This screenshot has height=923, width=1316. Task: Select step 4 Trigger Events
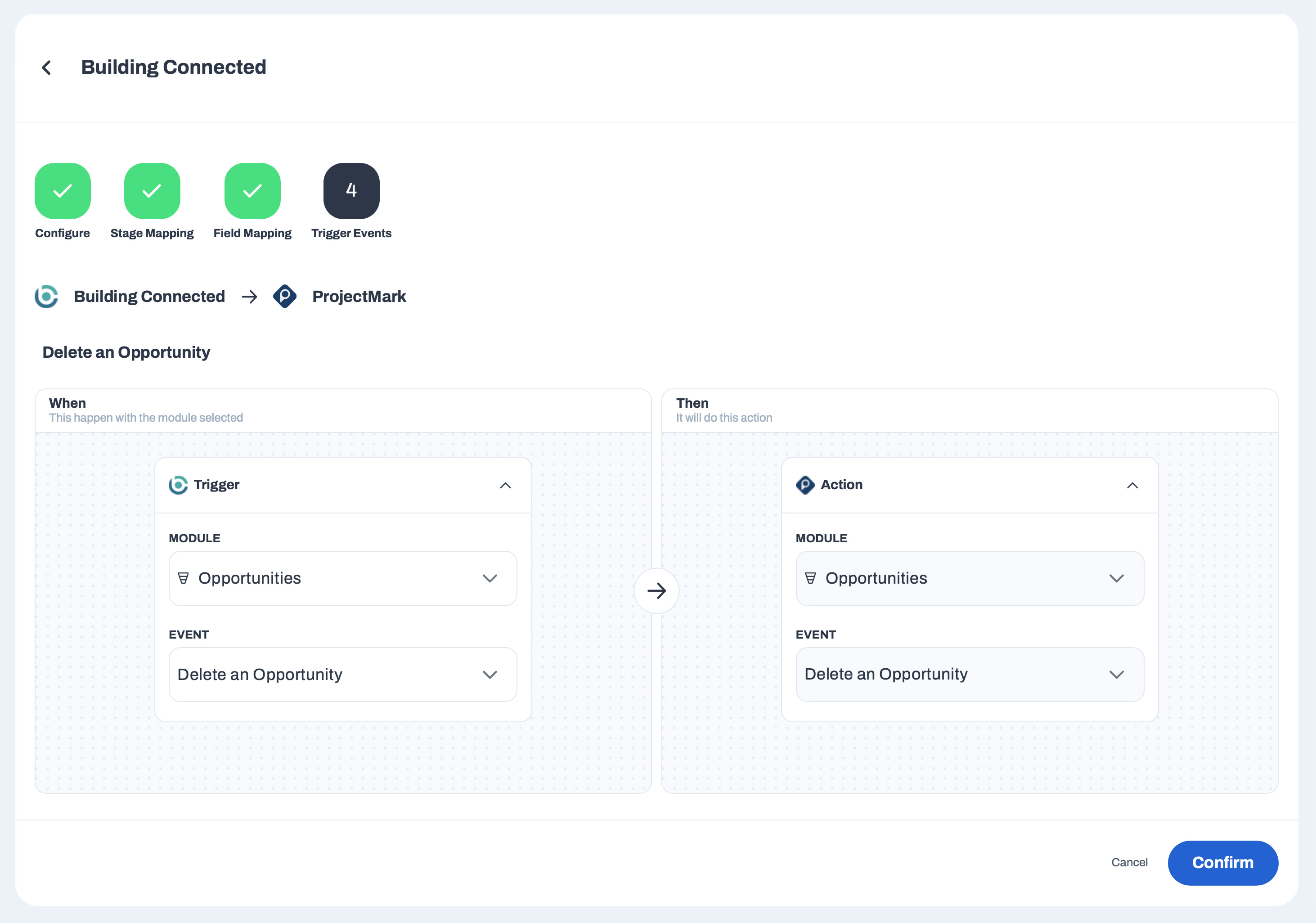click(351, 191)
